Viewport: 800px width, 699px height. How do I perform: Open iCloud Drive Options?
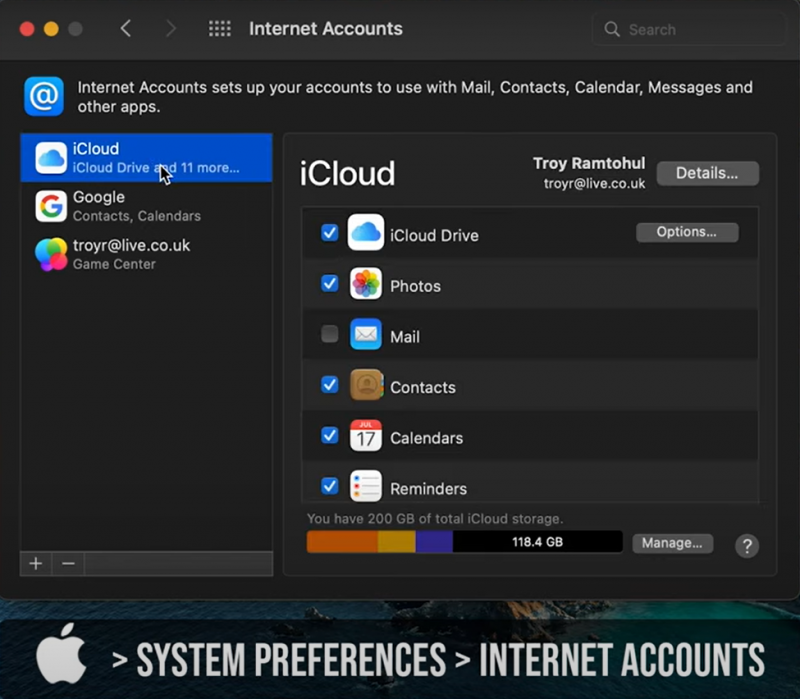(x=687, y=232)
